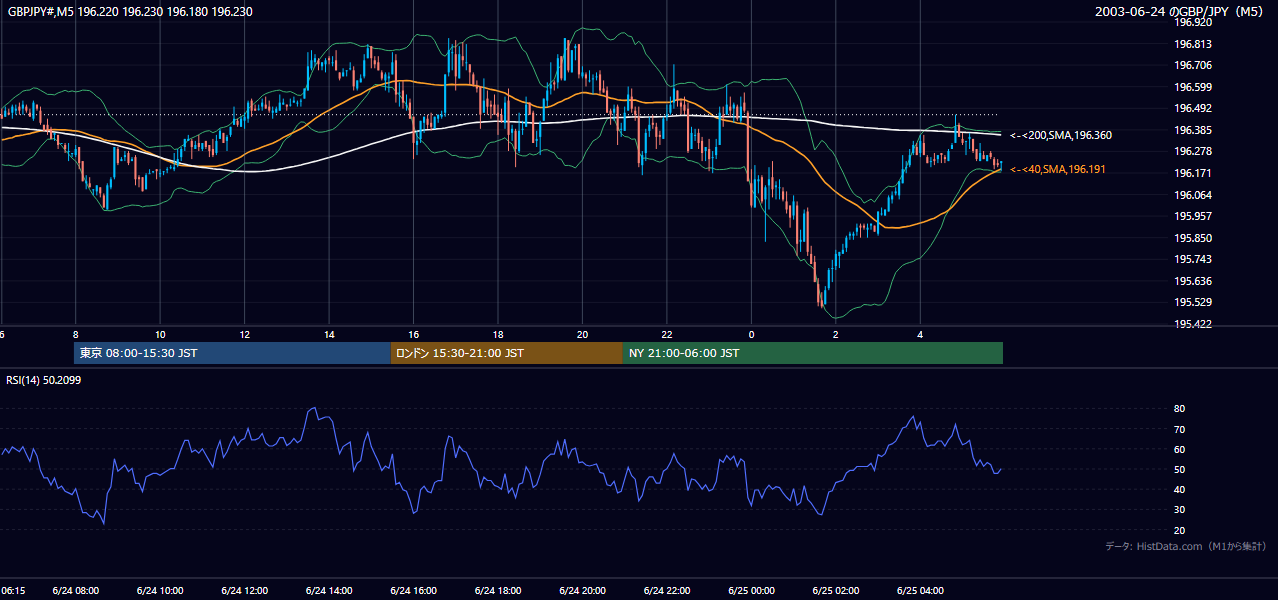Click price scale value 195.957

(1193, 216)
